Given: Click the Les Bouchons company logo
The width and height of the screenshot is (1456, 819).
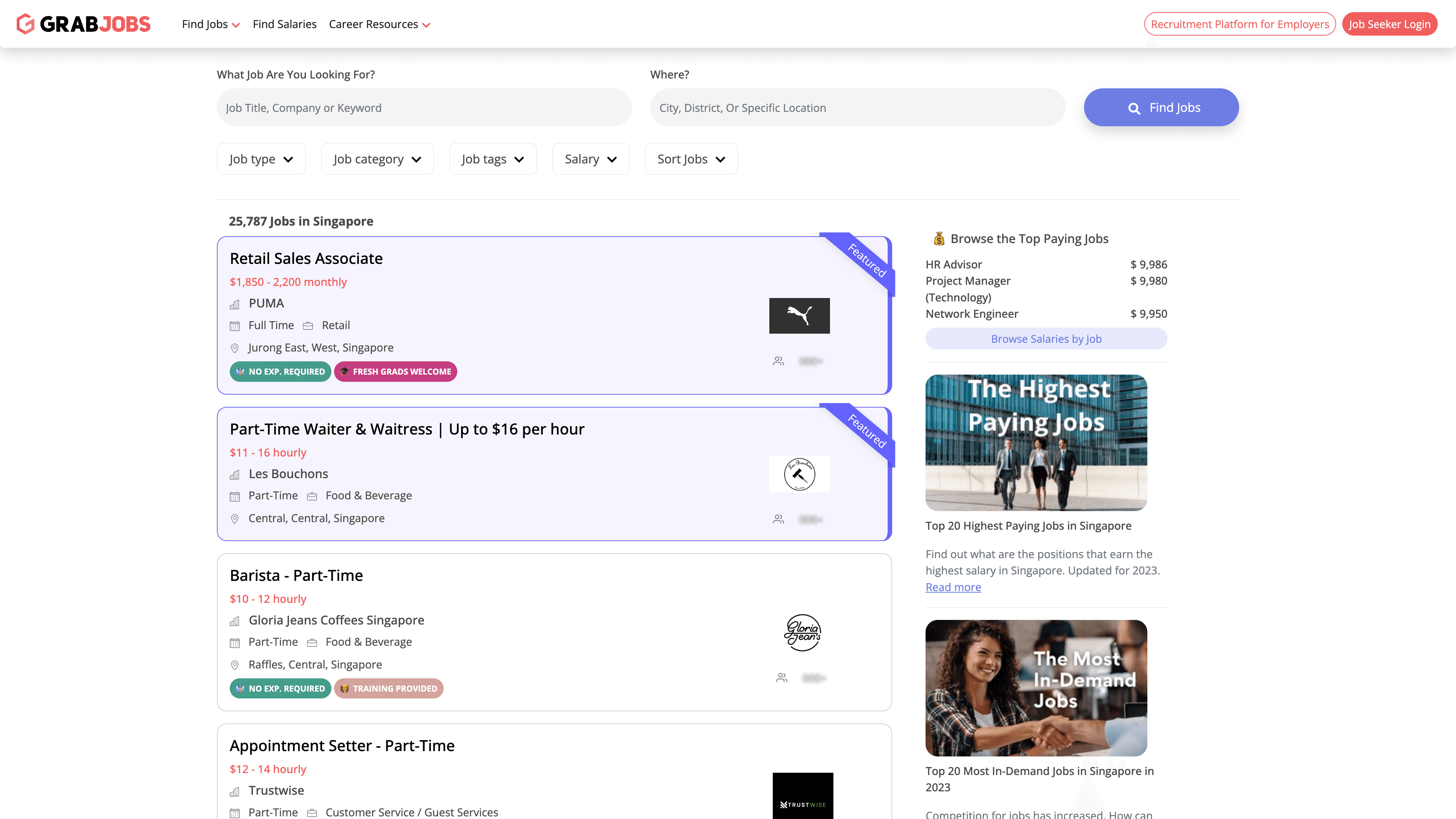Looking at the screenshot, I should click(799, 474).
